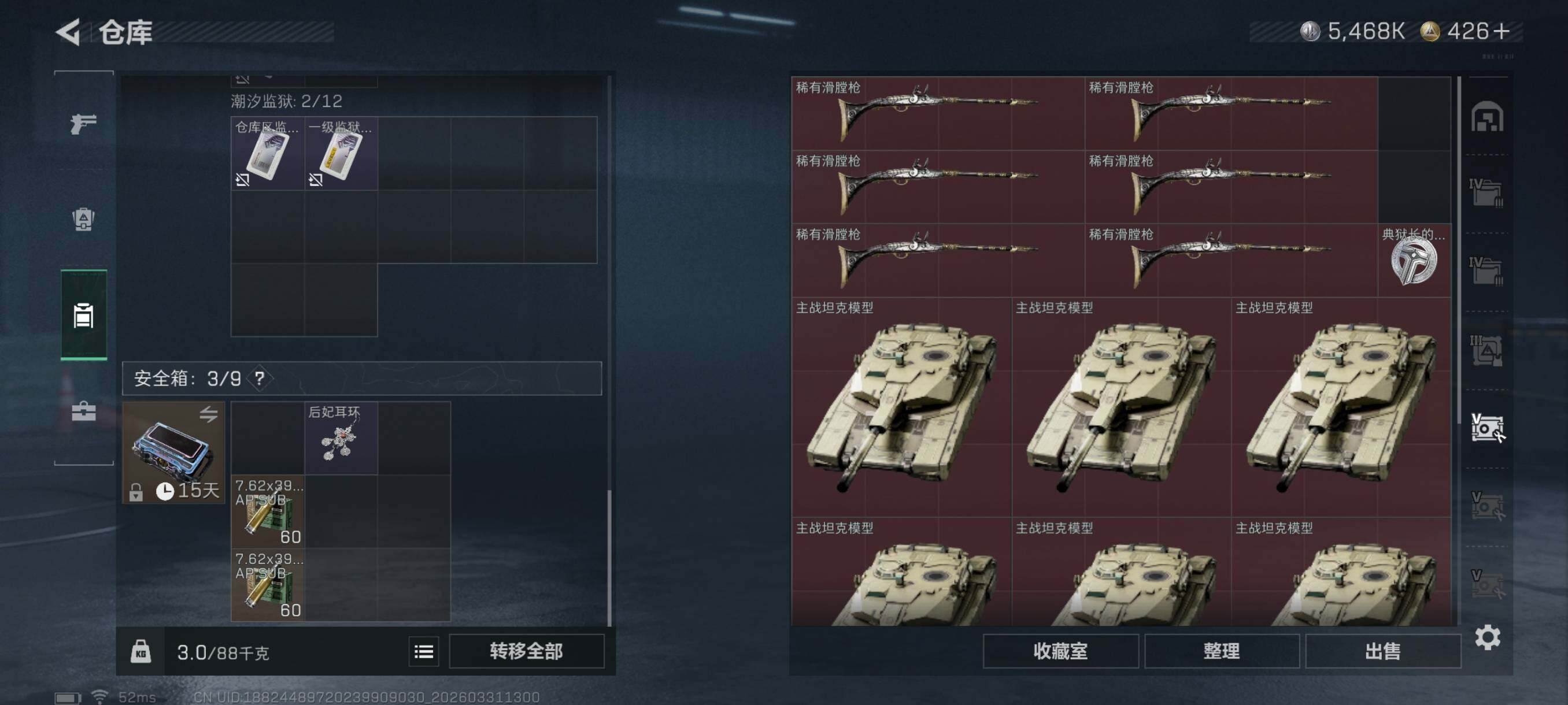
Task: Open the 收藏室 collection room
Action: pyautogui.click(x=1060, y=651)
